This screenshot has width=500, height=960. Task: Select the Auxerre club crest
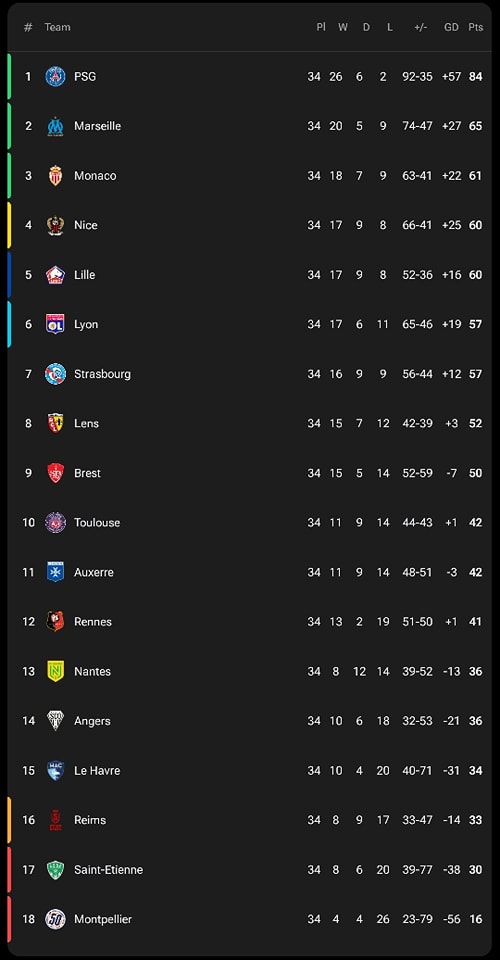pyautogui.click(x=55, y=572)
